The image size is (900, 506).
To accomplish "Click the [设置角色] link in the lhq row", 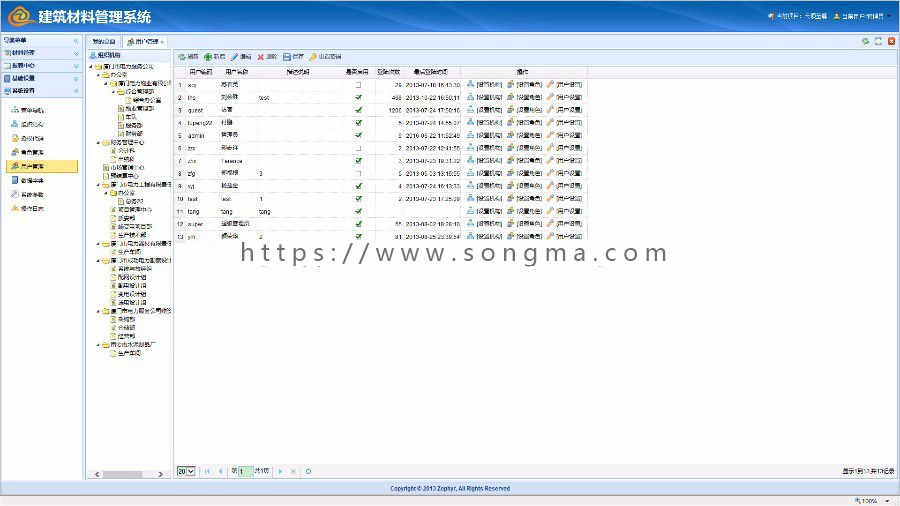I will (529, 98).
